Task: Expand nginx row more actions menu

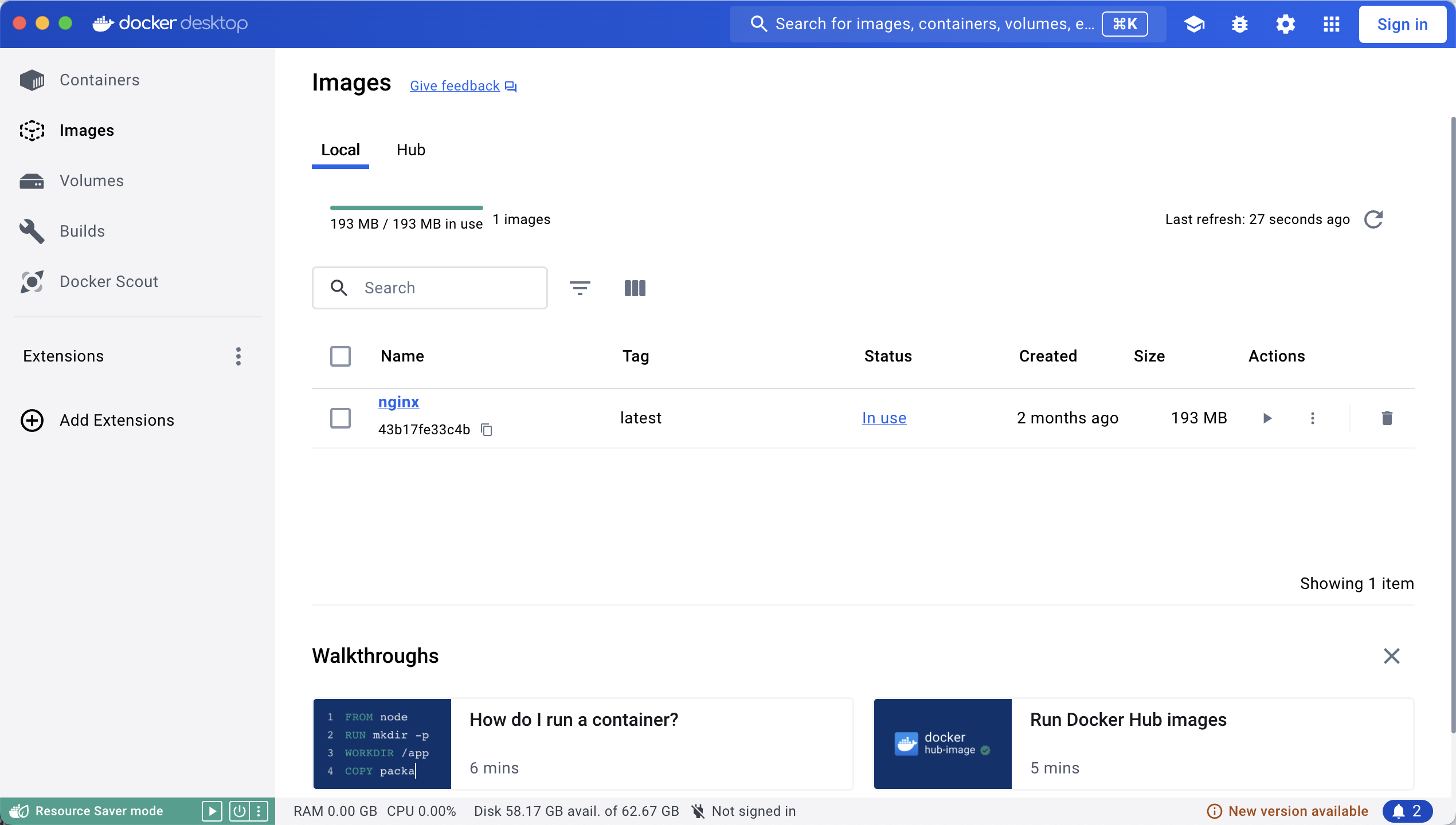Action: (x=1313, y=418)
